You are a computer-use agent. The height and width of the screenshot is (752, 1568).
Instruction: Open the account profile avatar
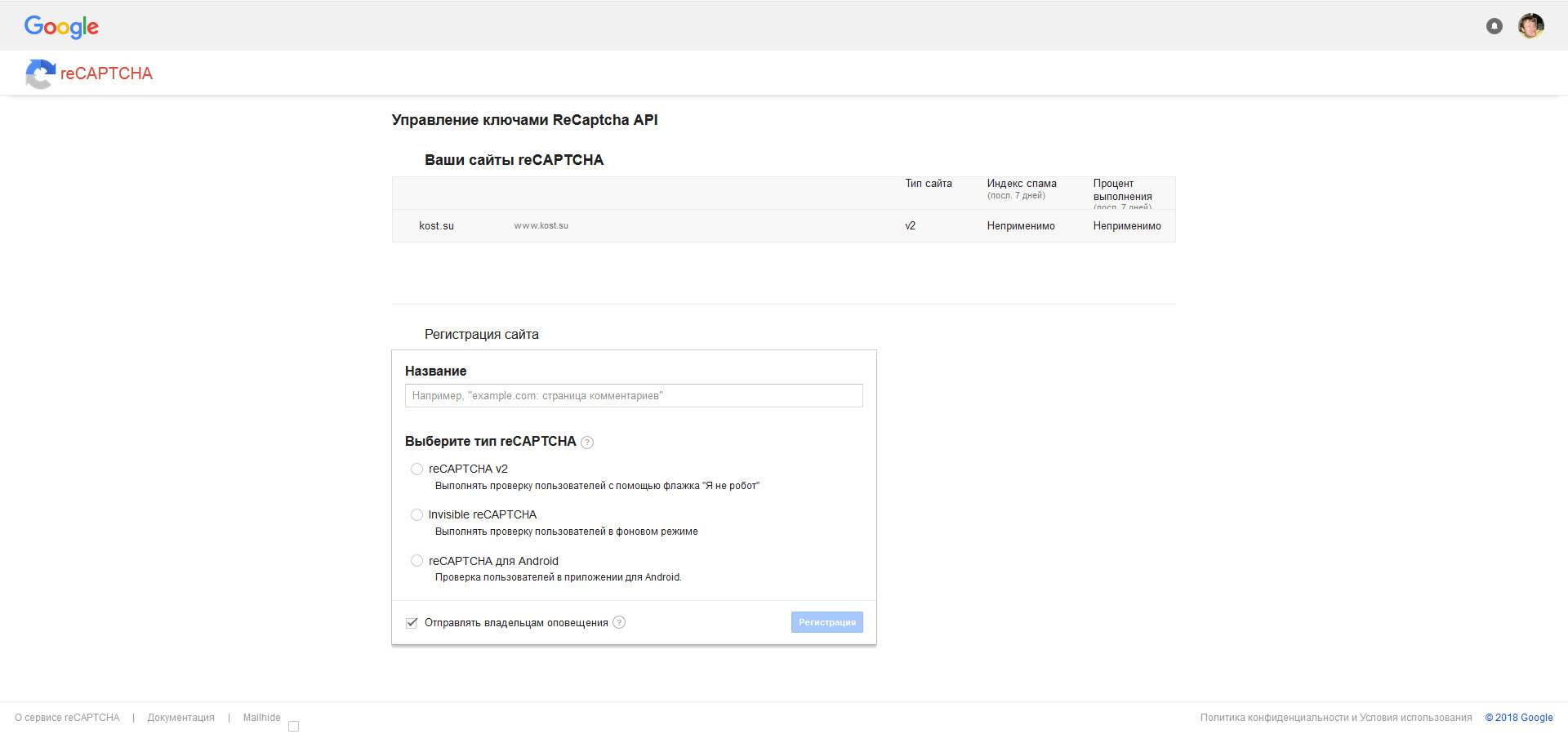point(1531,26)
